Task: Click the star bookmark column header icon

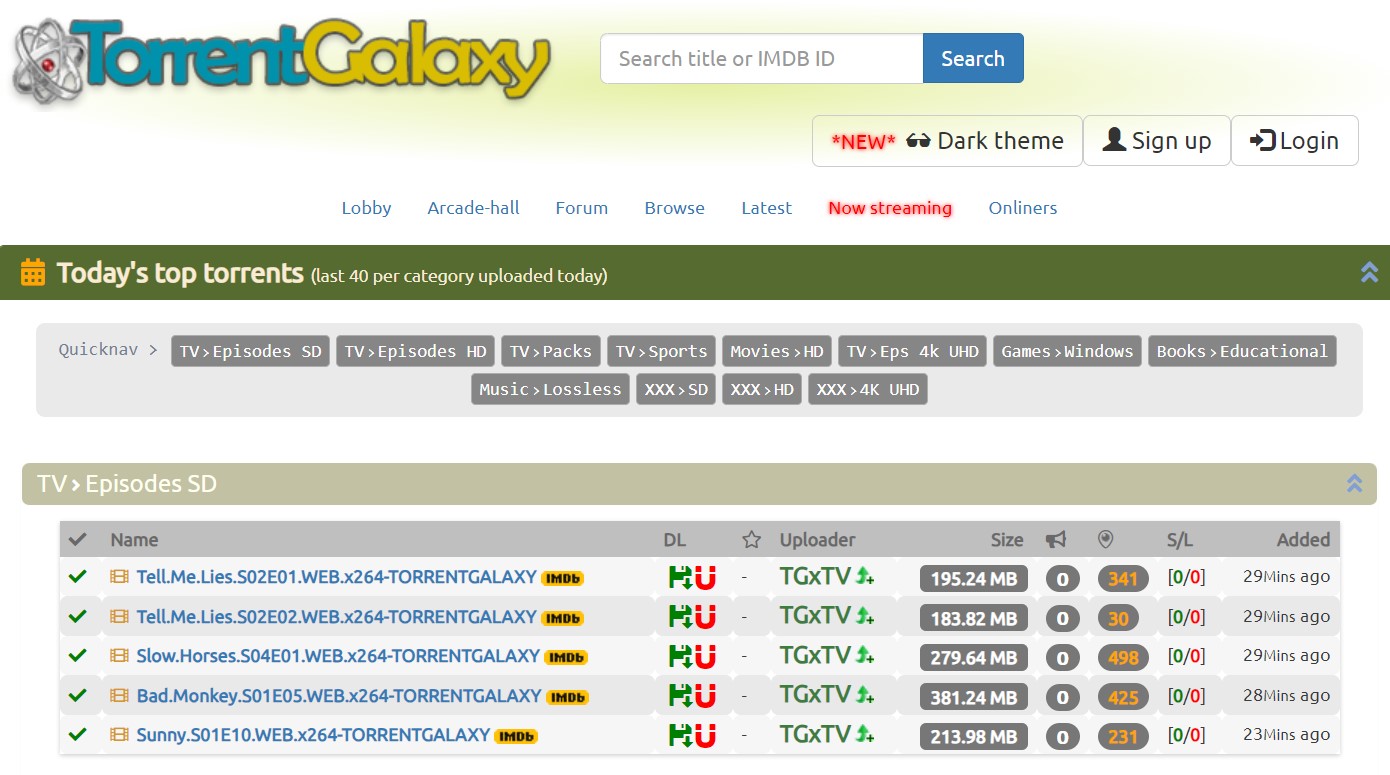Action: coord(752,540)
